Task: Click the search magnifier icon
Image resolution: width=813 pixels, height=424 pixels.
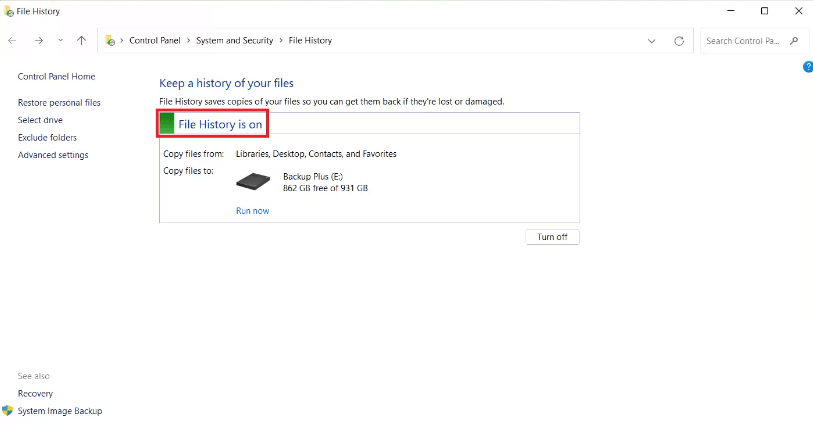Action: coord(794,41)
